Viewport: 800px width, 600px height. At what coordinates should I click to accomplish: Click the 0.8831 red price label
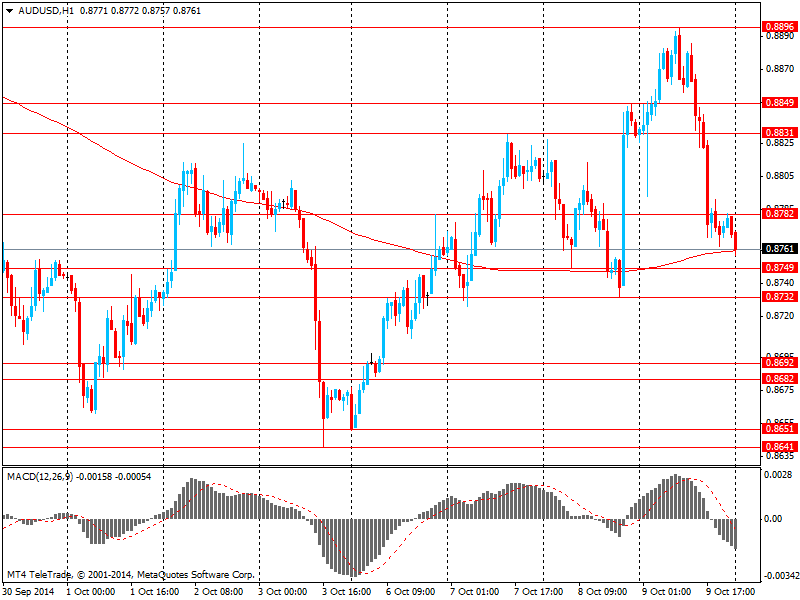click(x=778, y=133)
